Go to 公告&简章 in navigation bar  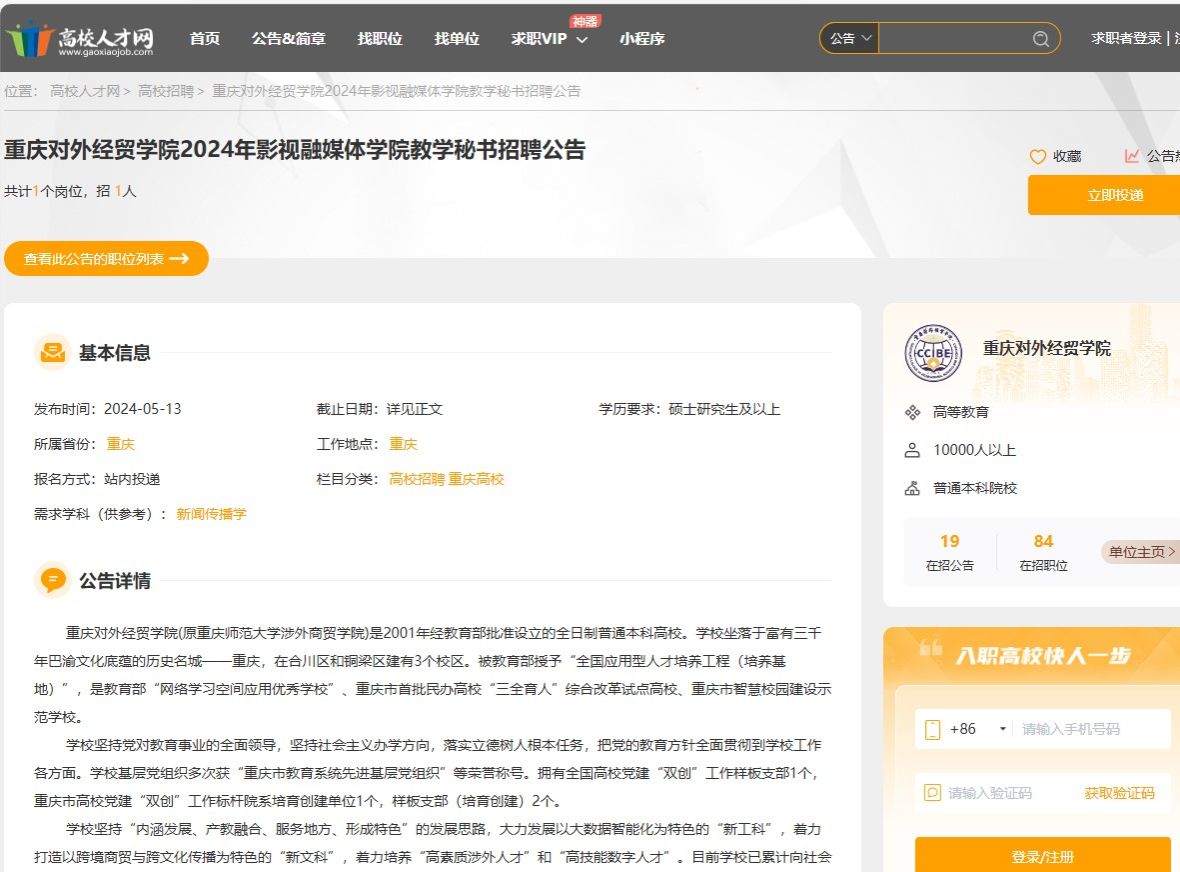(288, 39)
